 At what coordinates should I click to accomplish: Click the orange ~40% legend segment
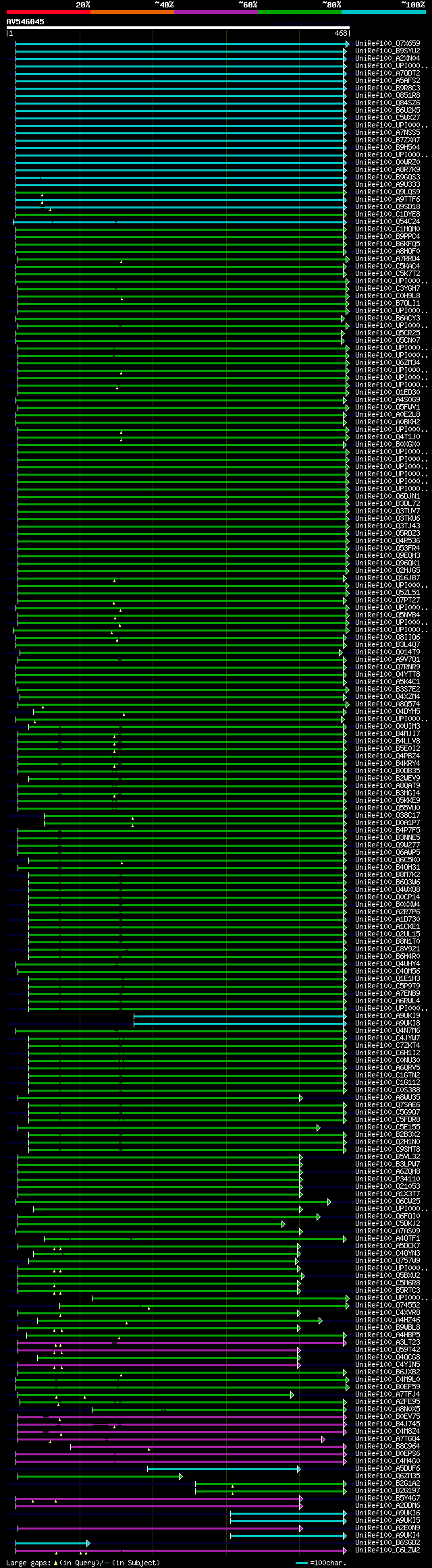coord(132,12)
